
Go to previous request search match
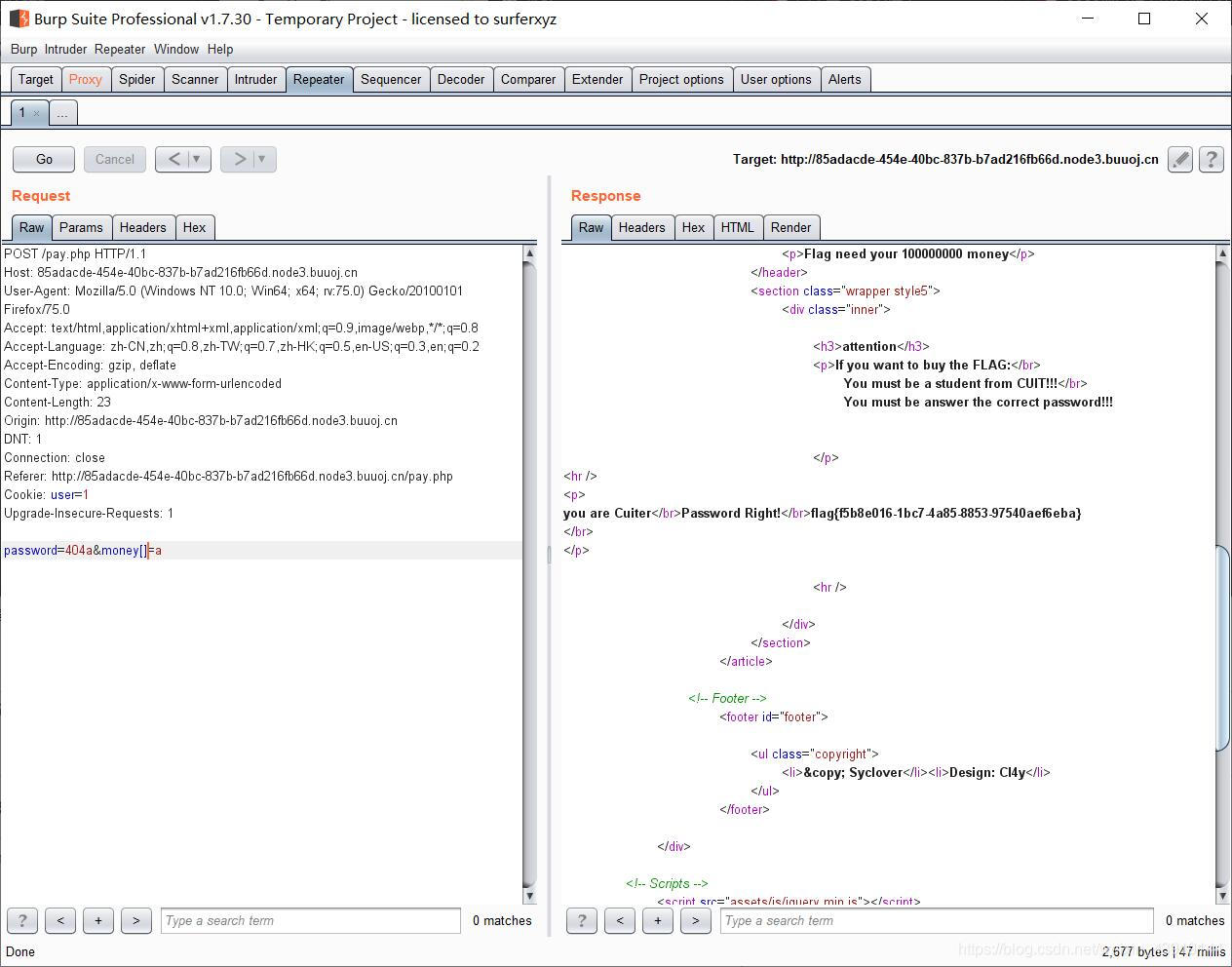60,920
